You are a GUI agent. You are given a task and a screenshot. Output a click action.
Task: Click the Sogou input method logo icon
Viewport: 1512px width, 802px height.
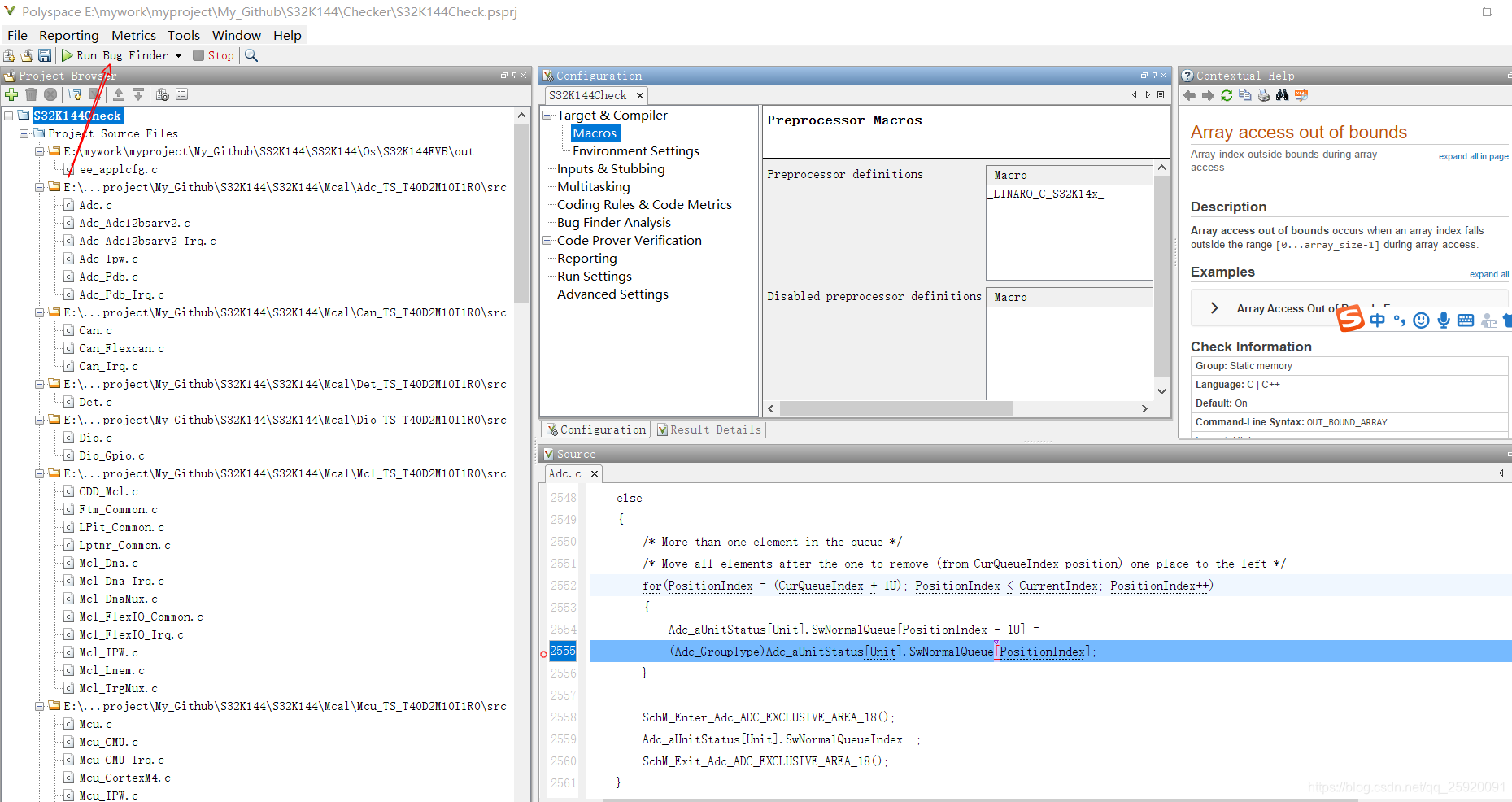click(x=1350, y=319)
